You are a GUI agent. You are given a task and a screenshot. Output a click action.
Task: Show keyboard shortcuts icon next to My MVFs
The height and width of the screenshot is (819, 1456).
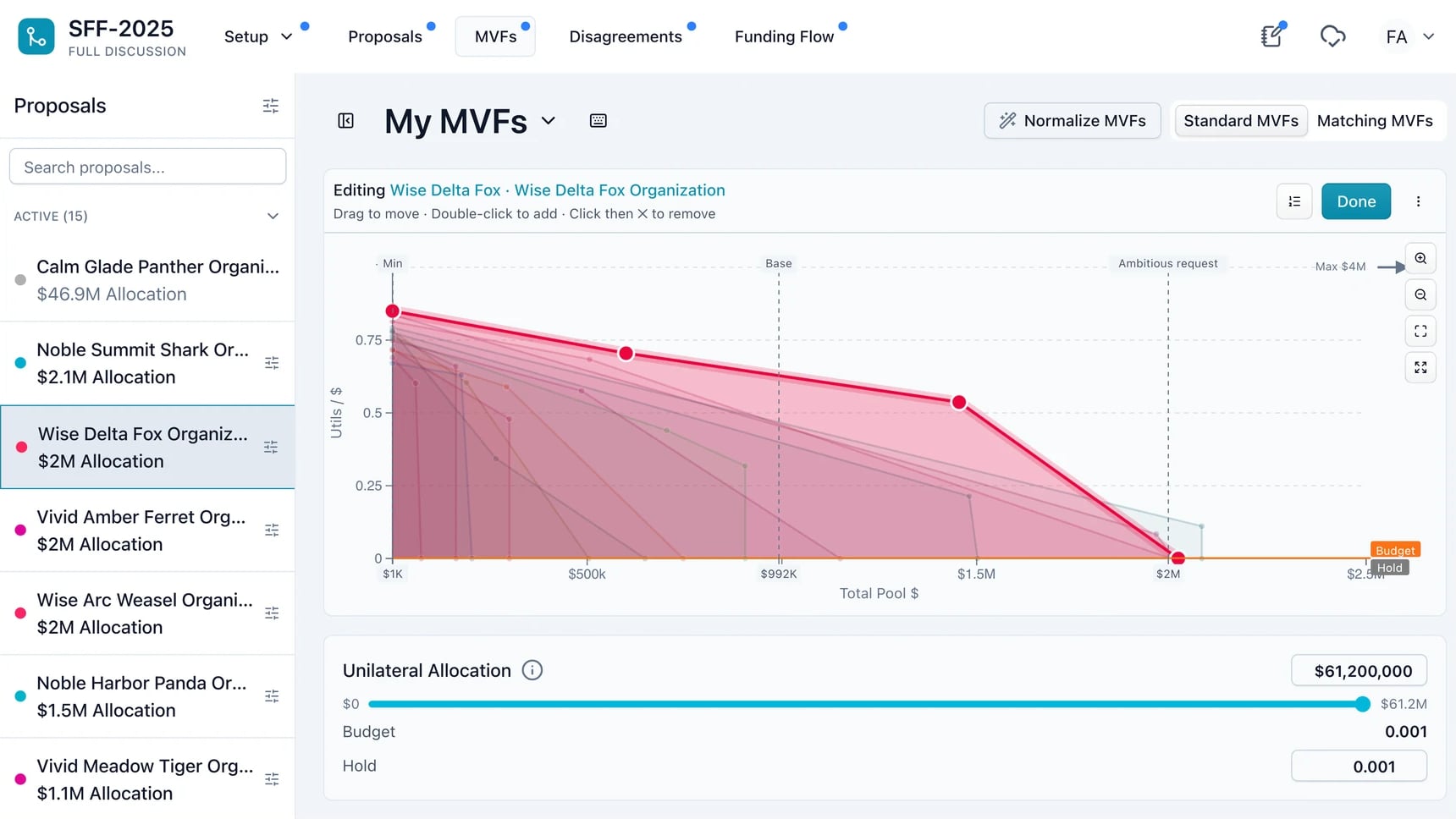[598, 121]
